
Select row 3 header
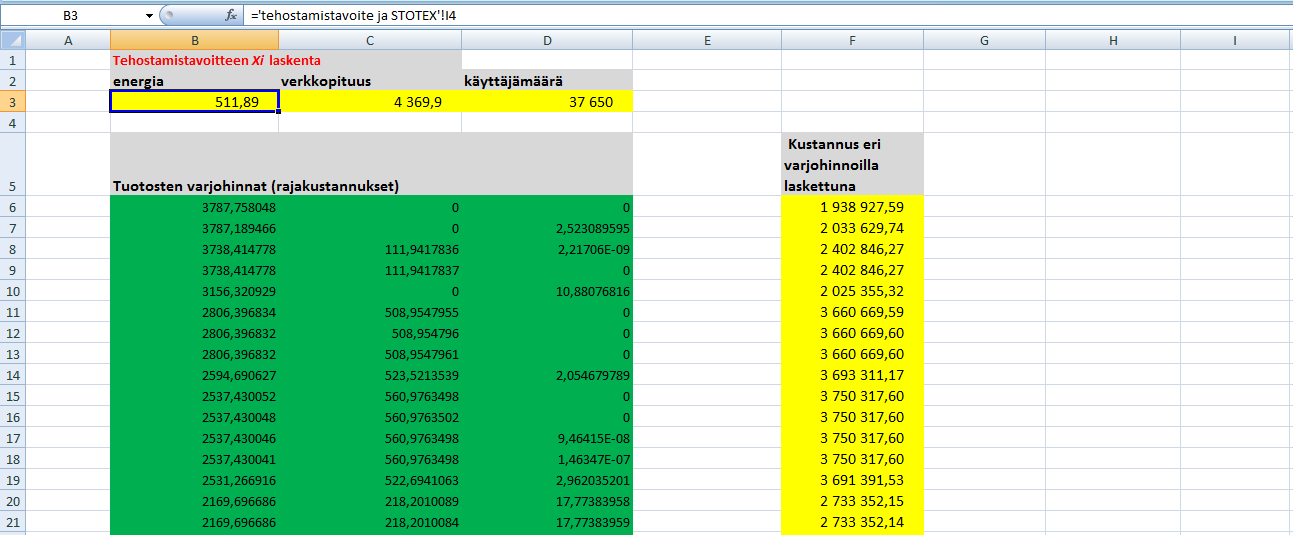pyautogui.click(x=12, y=102)
